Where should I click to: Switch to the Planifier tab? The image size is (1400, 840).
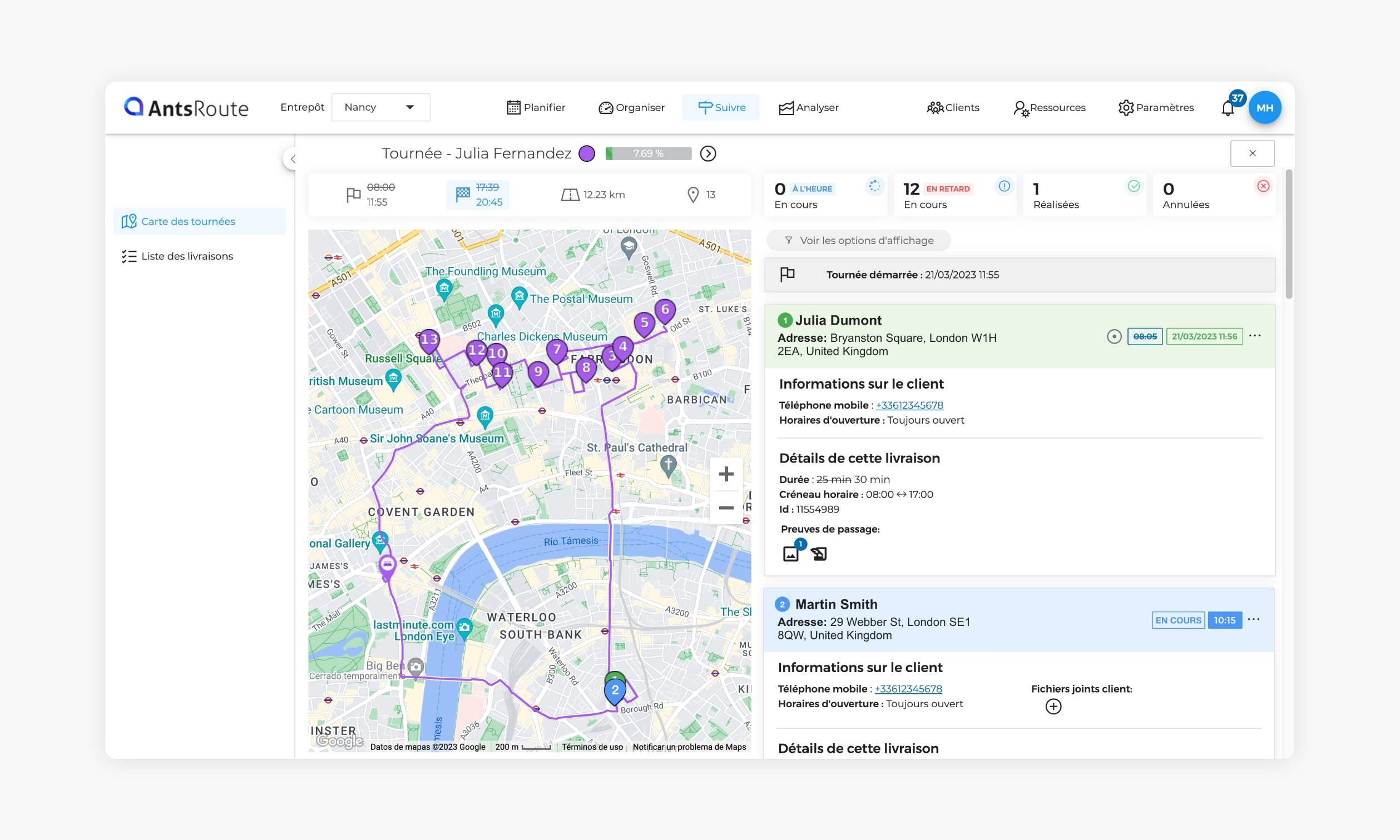(536, 107)
